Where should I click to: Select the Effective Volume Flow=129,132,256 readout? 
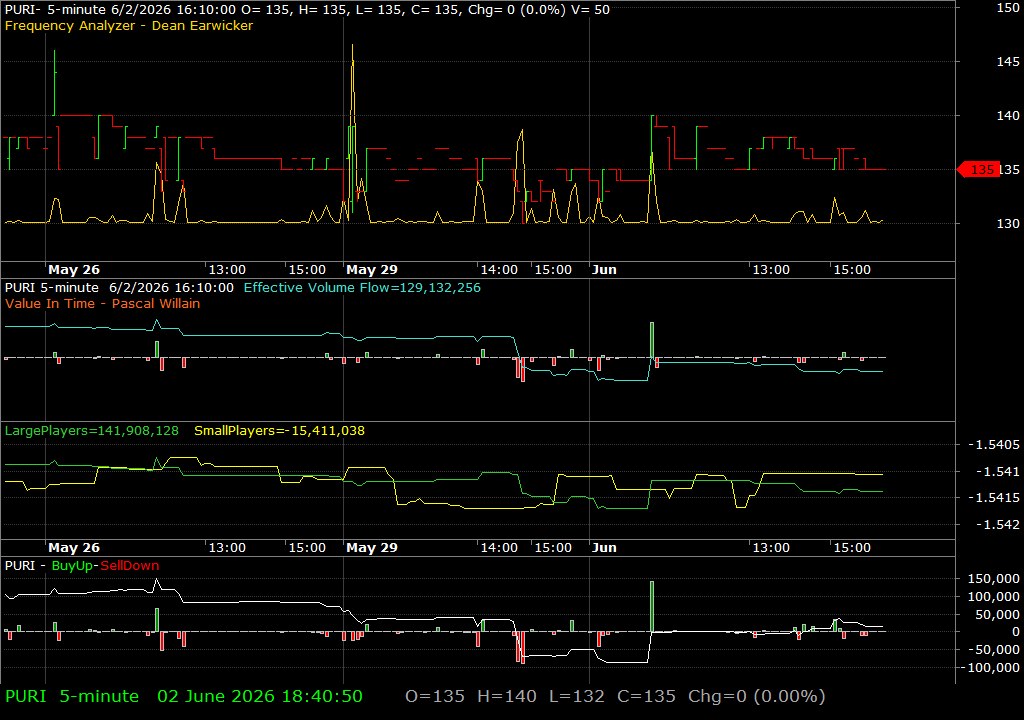coord(362,287)
